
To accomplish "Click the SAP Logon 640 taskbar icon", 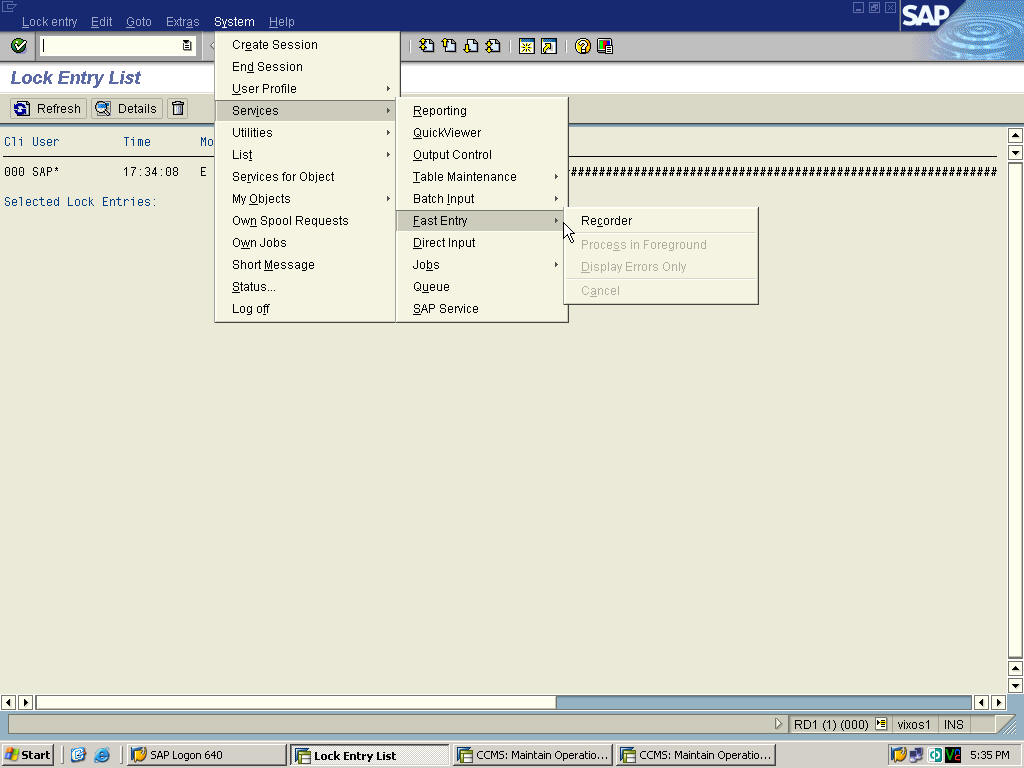I will (205, 754).
